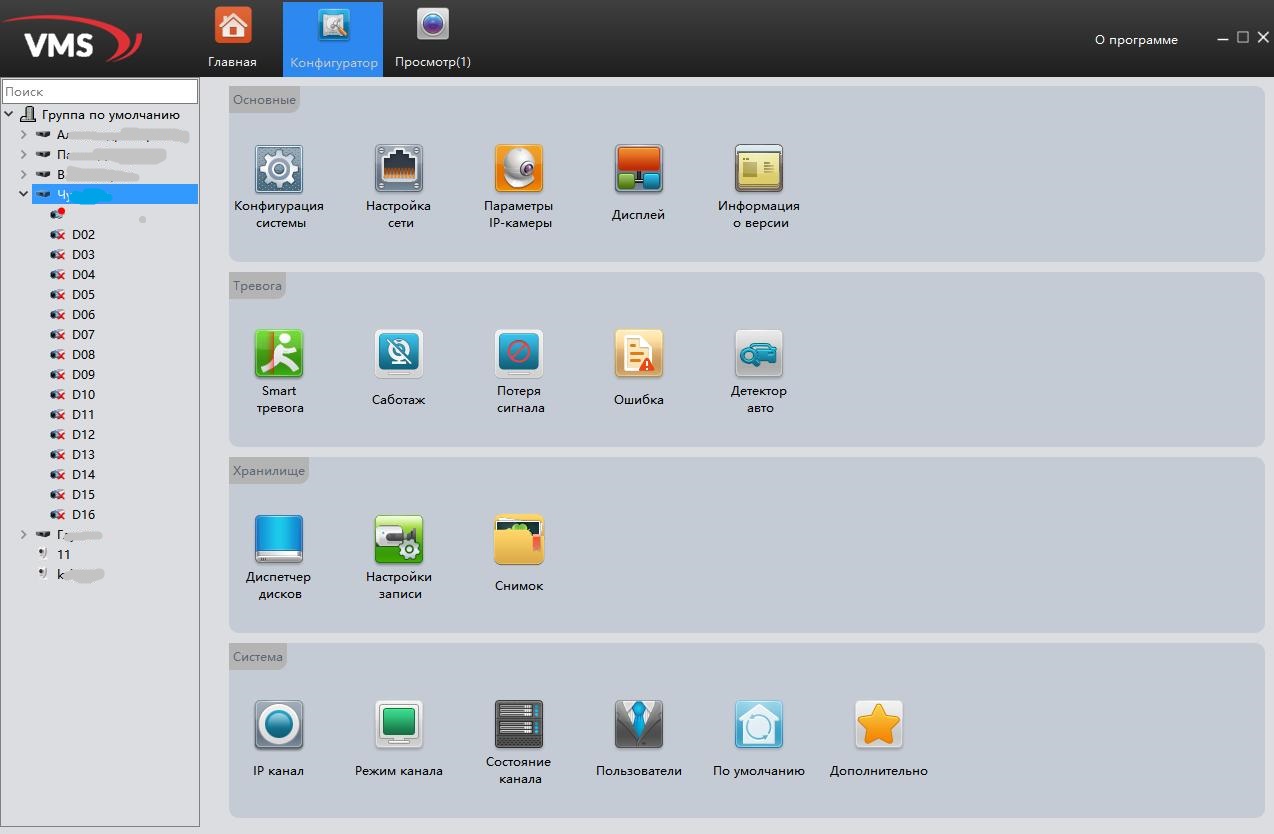Open Пользователи users icon

(x=638, y=725)
